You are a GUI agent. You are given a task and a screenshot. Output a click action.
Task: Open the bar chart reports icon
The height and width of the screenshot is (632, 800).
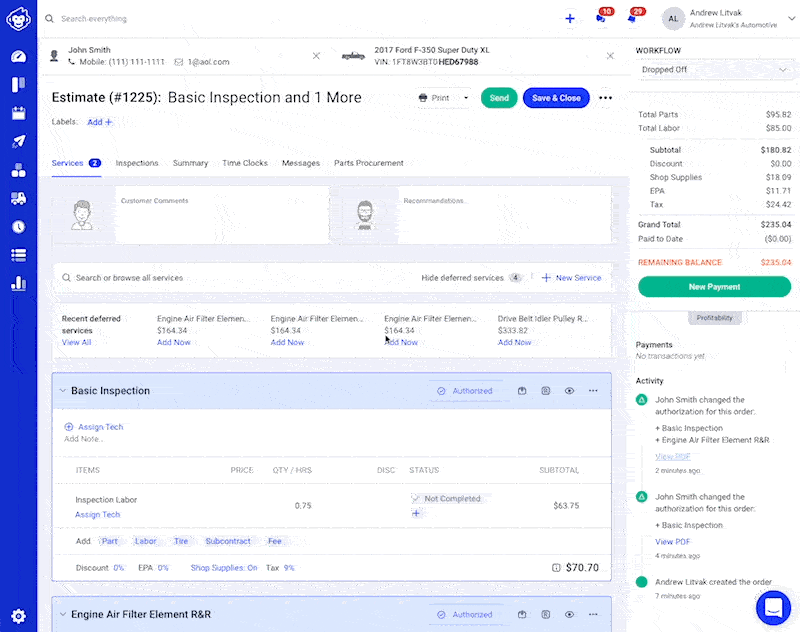coord(18,283)
